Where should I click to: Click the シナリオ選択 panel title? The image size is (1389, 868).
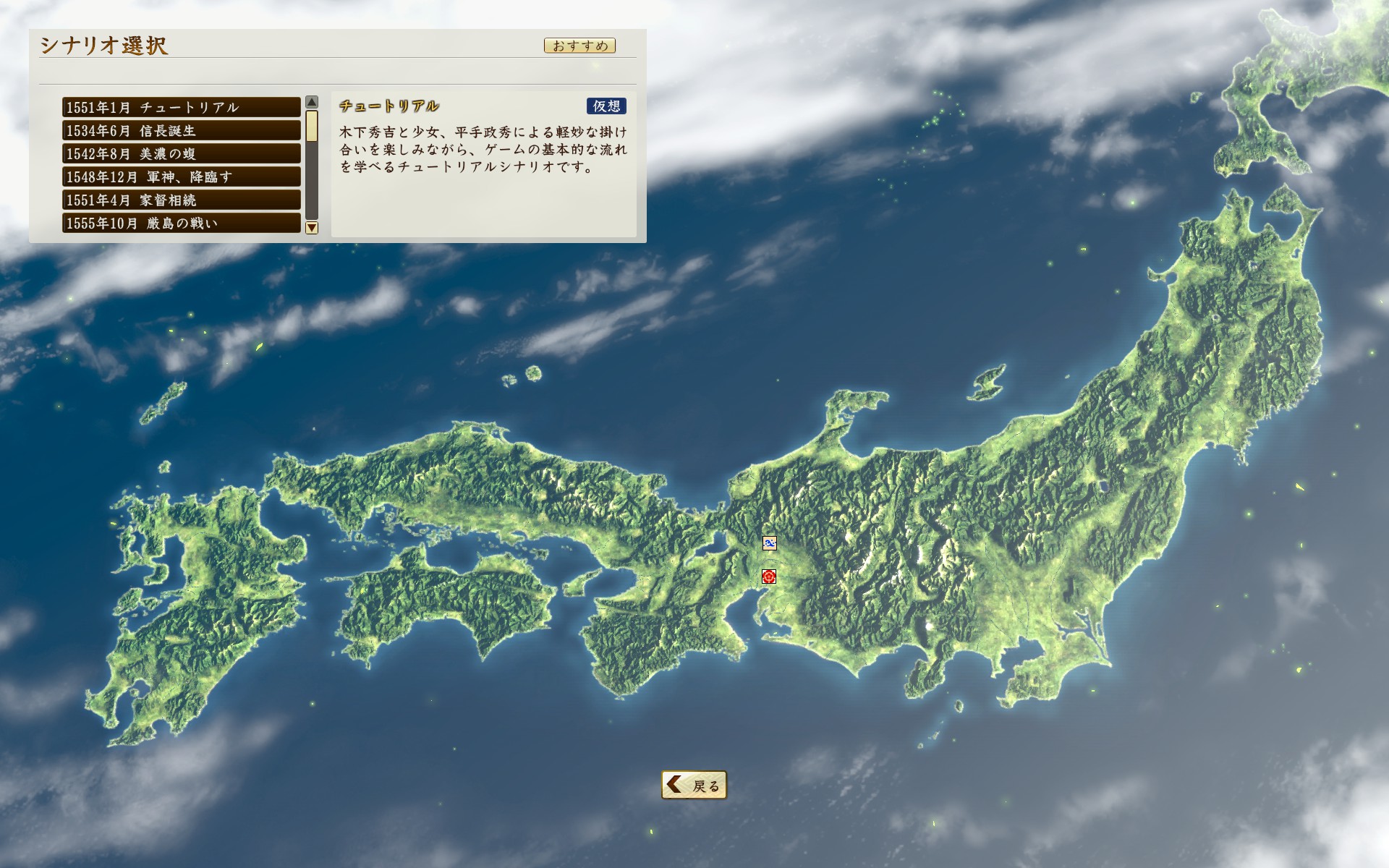point(103,46)
